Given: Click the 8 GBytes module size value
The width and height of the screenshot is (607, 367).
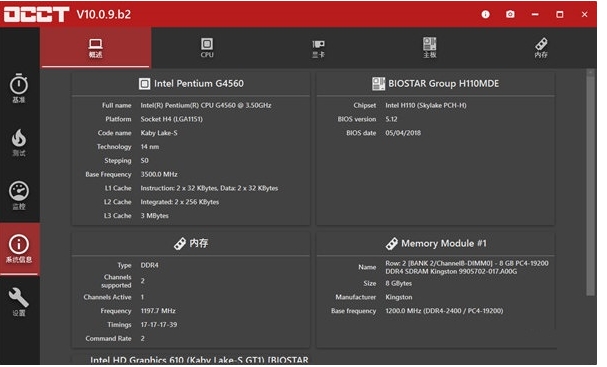Looking at the screenshot, I should coord(398,284).
